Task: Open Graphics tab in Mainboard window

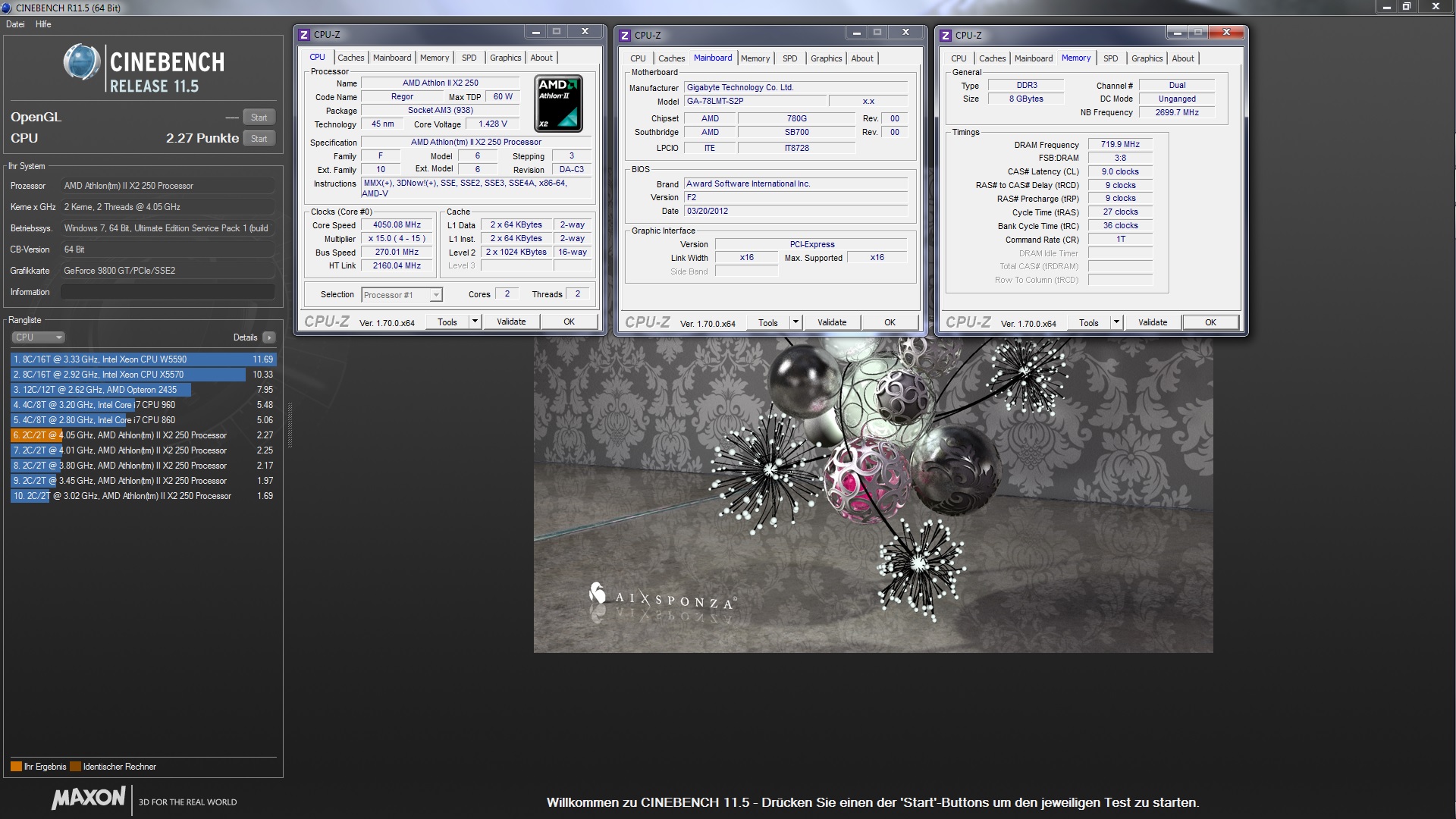Action: coord(826,58)
